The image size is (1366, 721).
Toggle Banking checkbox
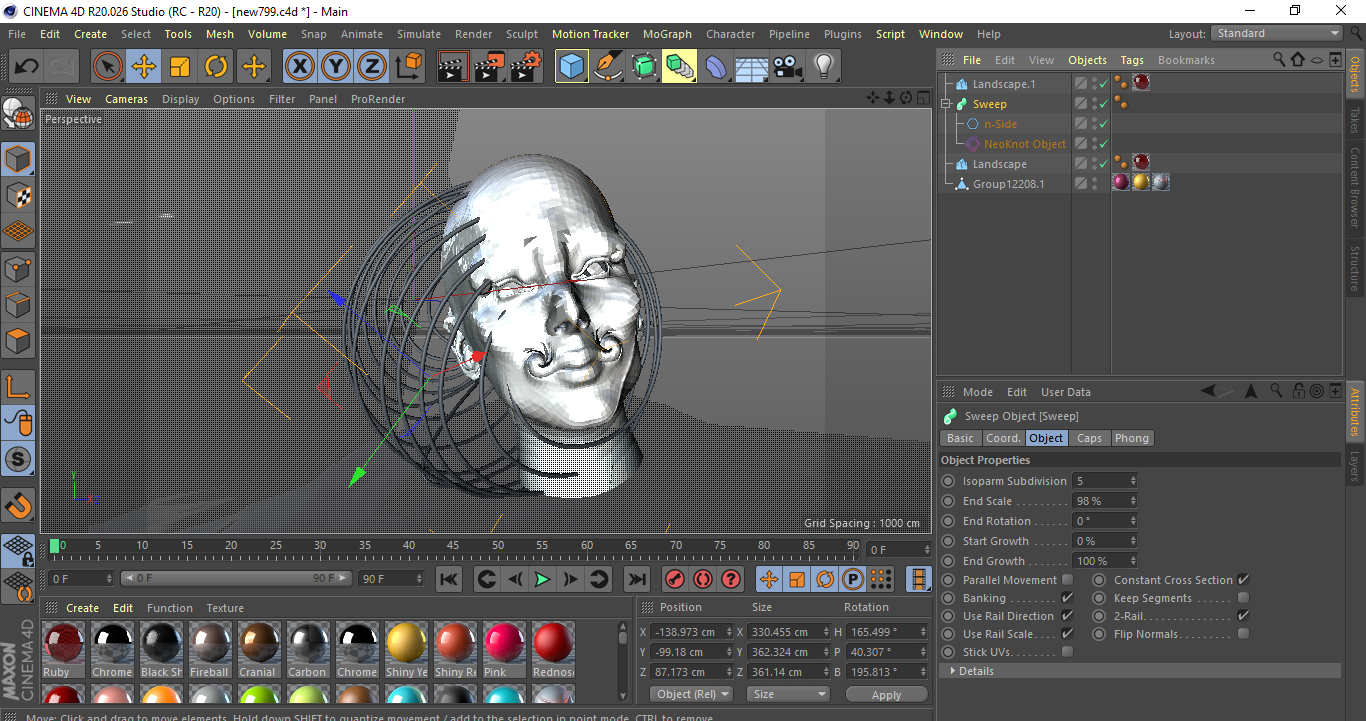(1067, 598)
